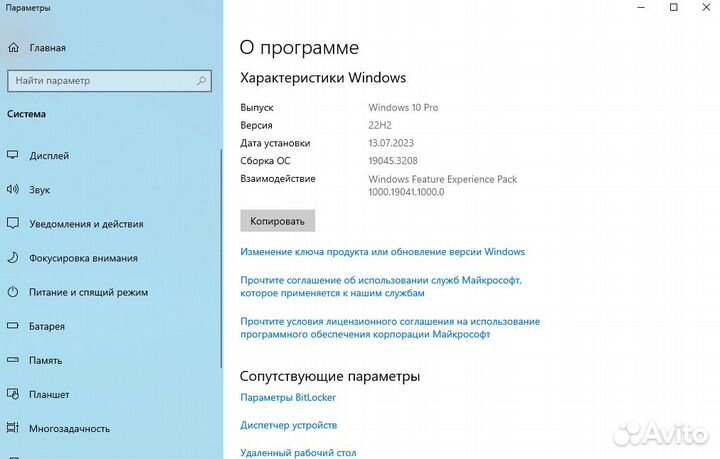Click the Версия label
720x459 pixels.
click(256, 125)
